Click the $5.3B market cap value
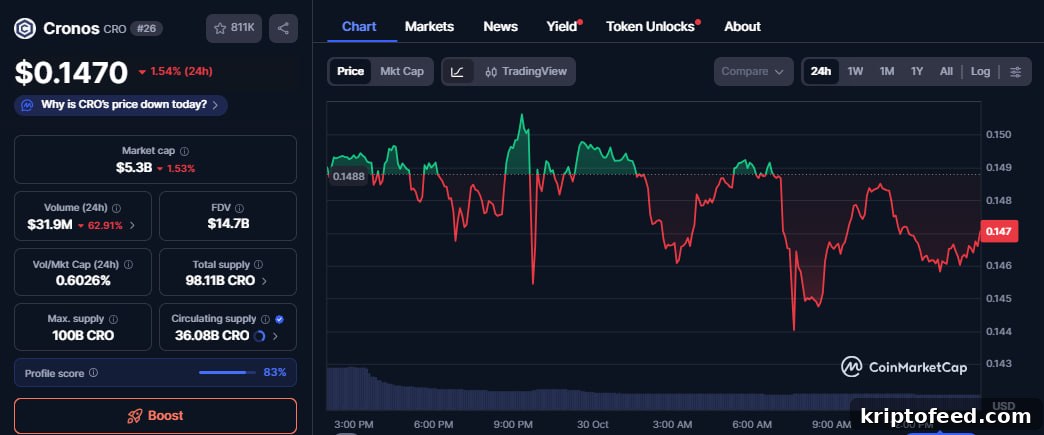The height and width of the screenshot is (435, 1044). [134, 168]
